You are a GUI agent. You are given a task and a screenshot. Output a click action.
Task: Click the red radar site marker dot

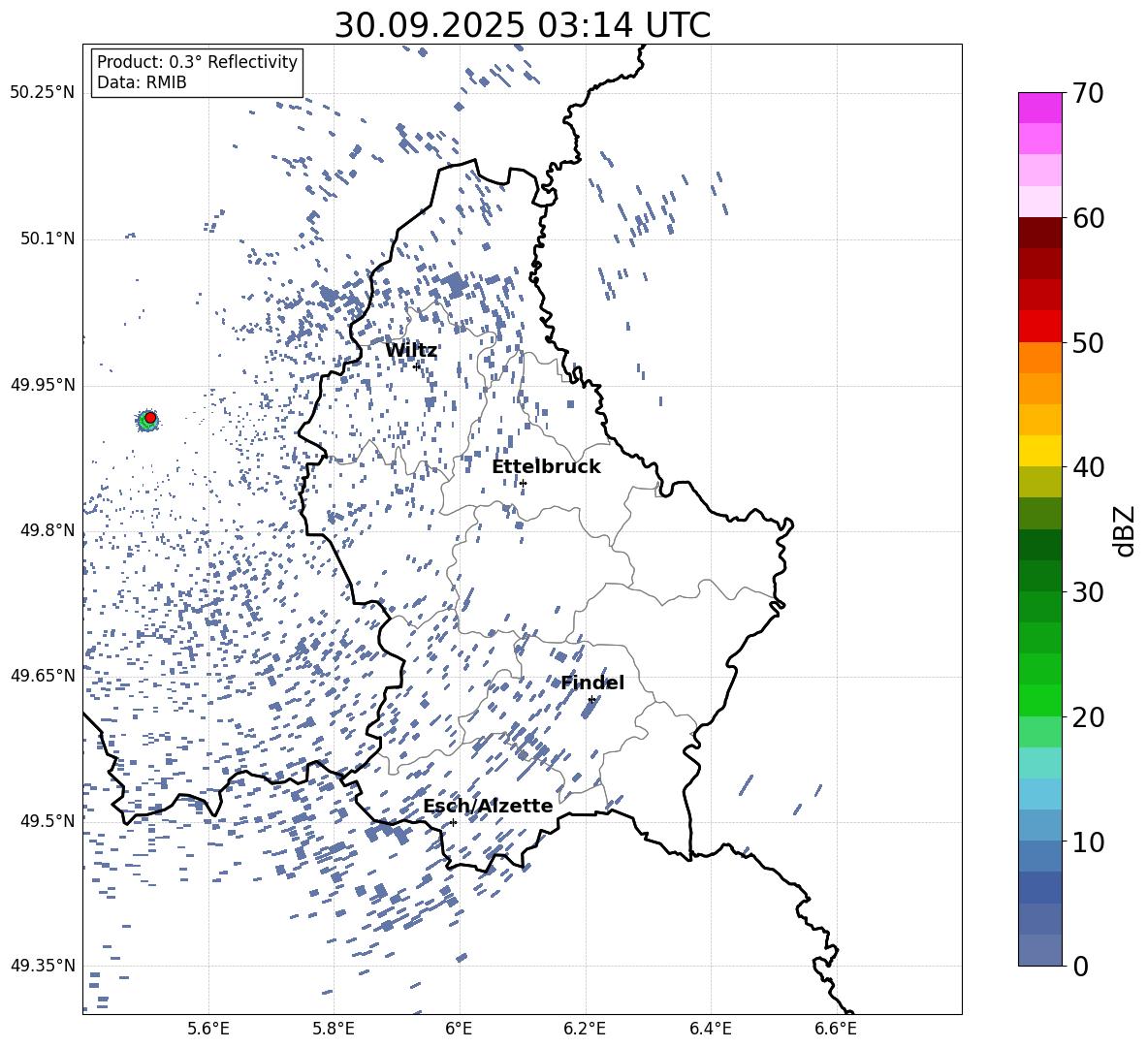pos(150,418)
